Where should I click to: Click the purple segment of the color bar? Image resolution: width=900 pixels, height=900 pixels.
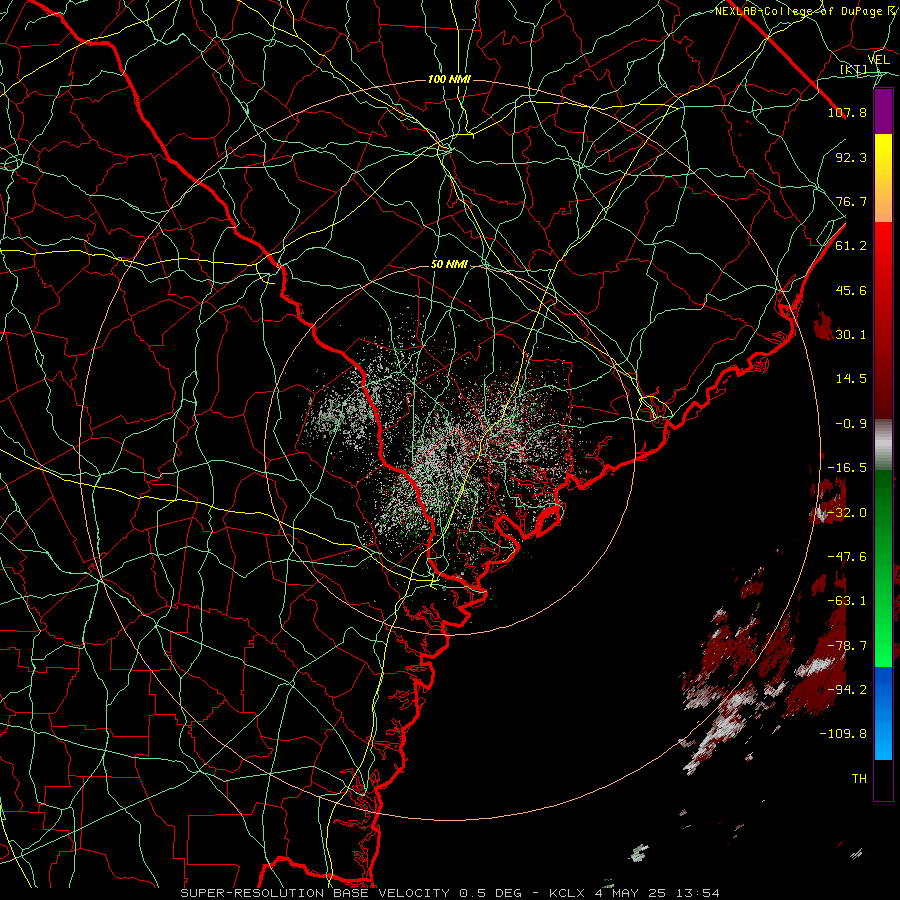[x=883, y=111]
